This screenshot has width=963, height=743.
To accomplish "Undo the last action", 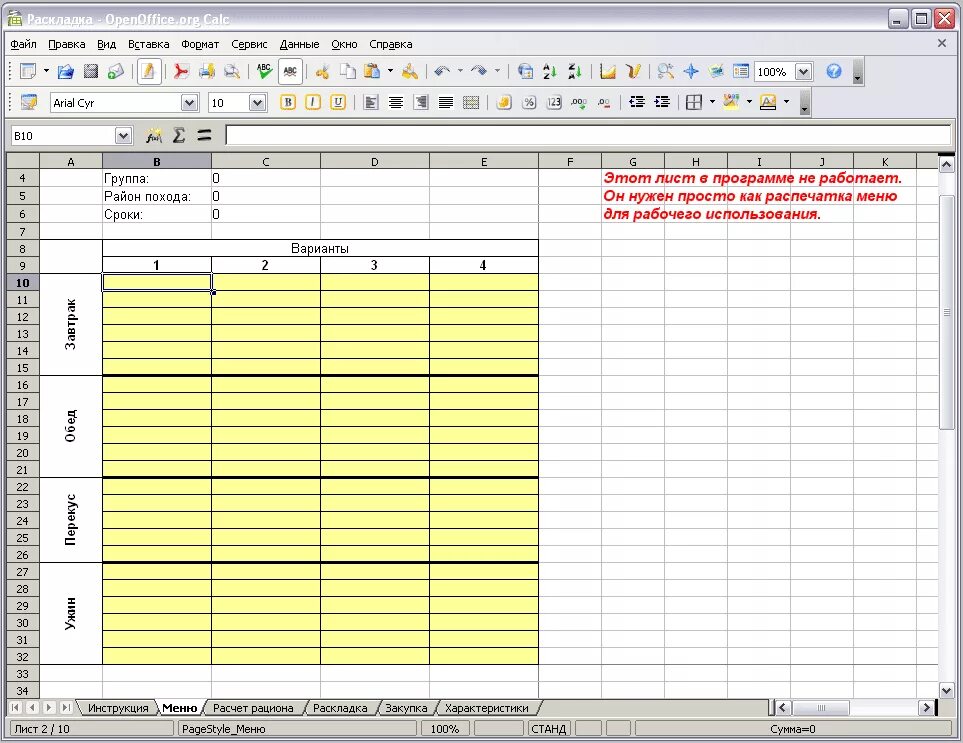I will [x=442, y=71].
